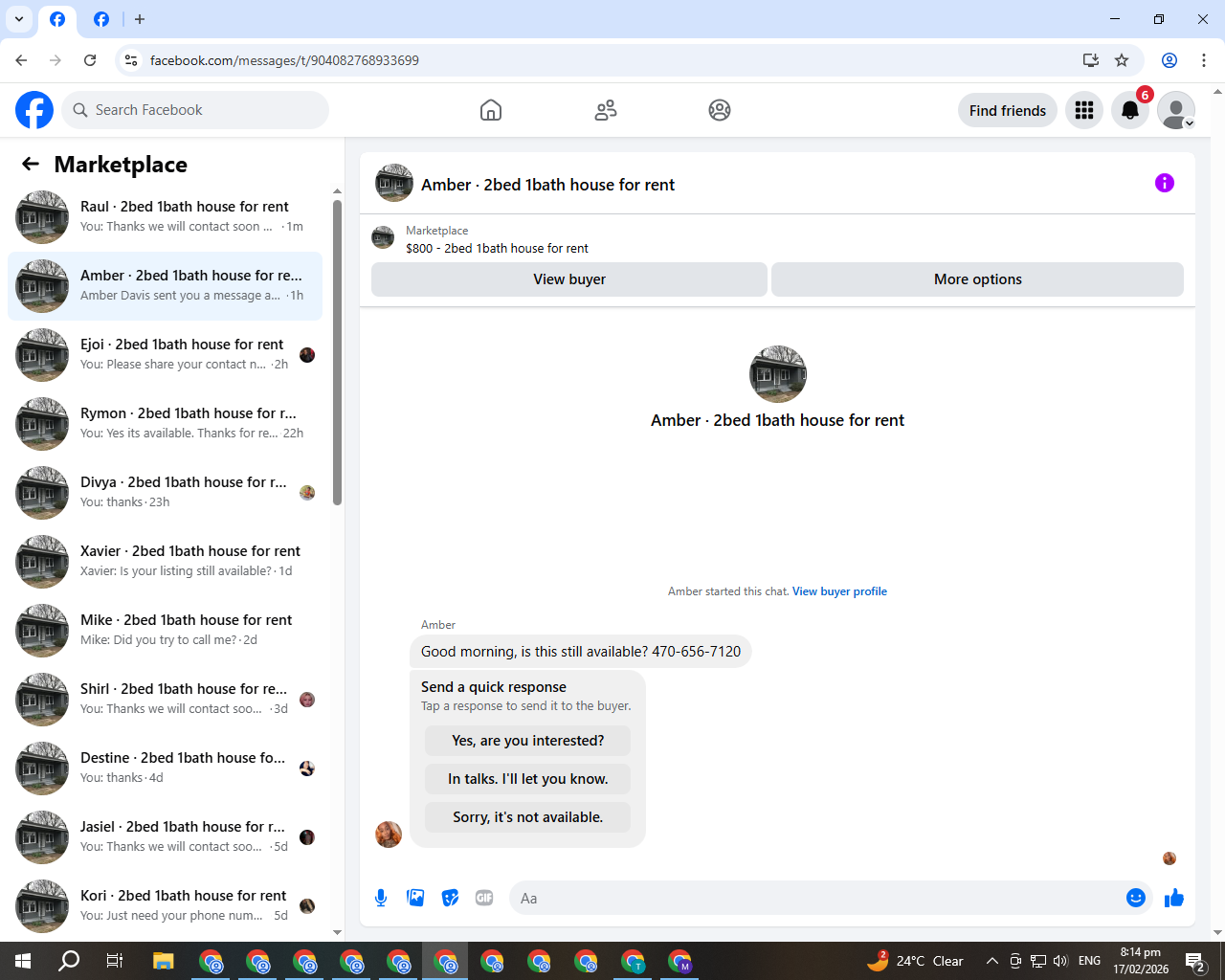1225x980 pixels.
Task: Open conversation information purple icon
Action: [1165, 183]
